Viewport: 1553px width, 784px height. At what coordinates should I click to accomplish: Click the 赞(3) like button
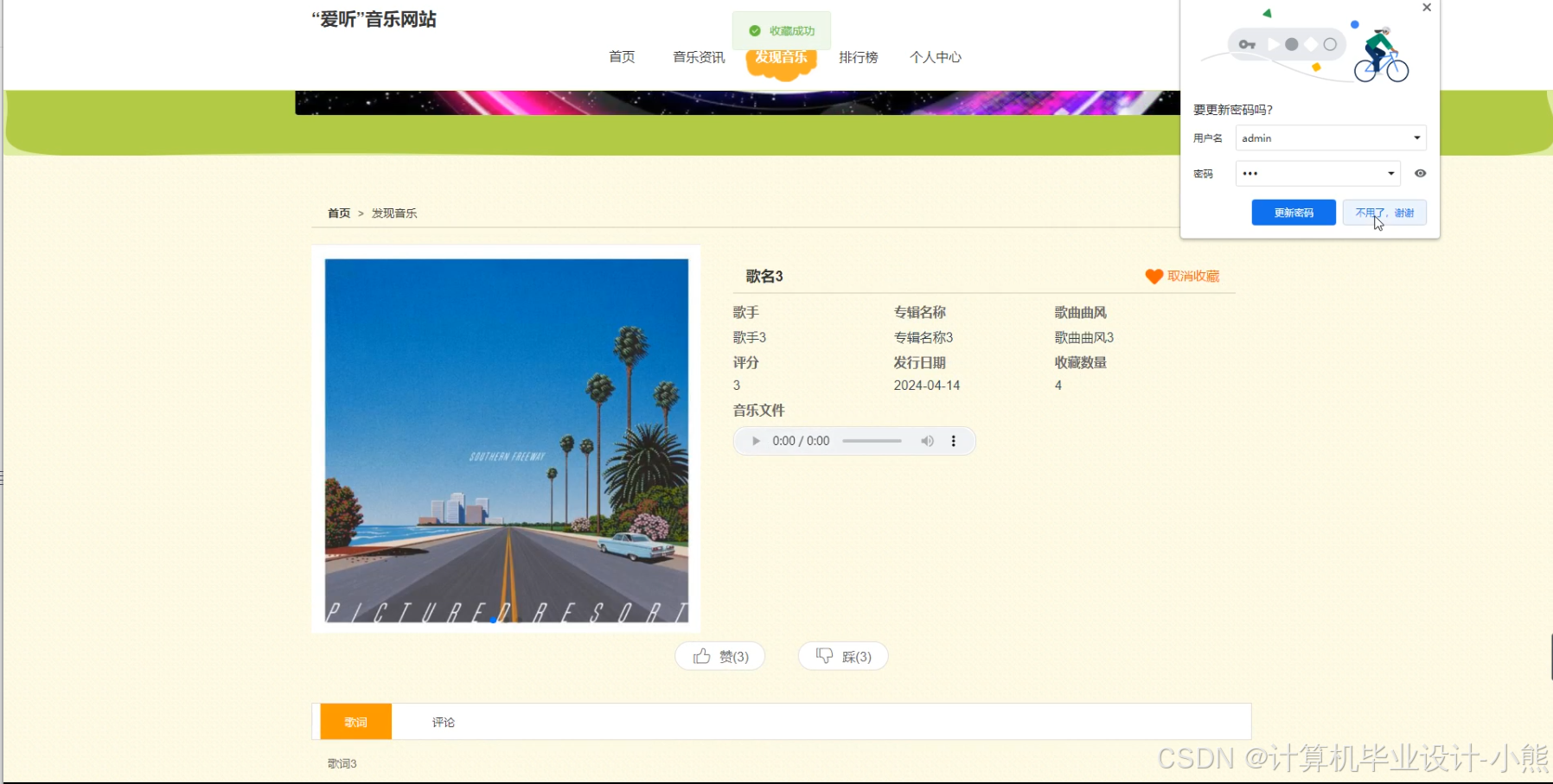720,656
